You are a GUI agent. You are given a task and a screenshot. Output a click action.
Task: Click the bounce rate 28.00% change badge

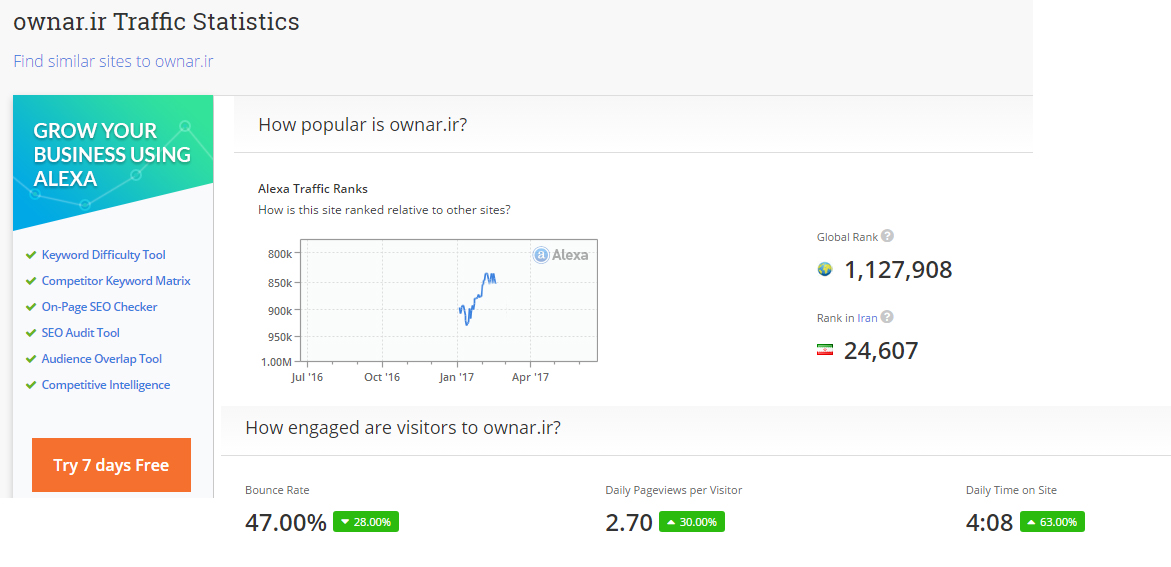[366, 521]
